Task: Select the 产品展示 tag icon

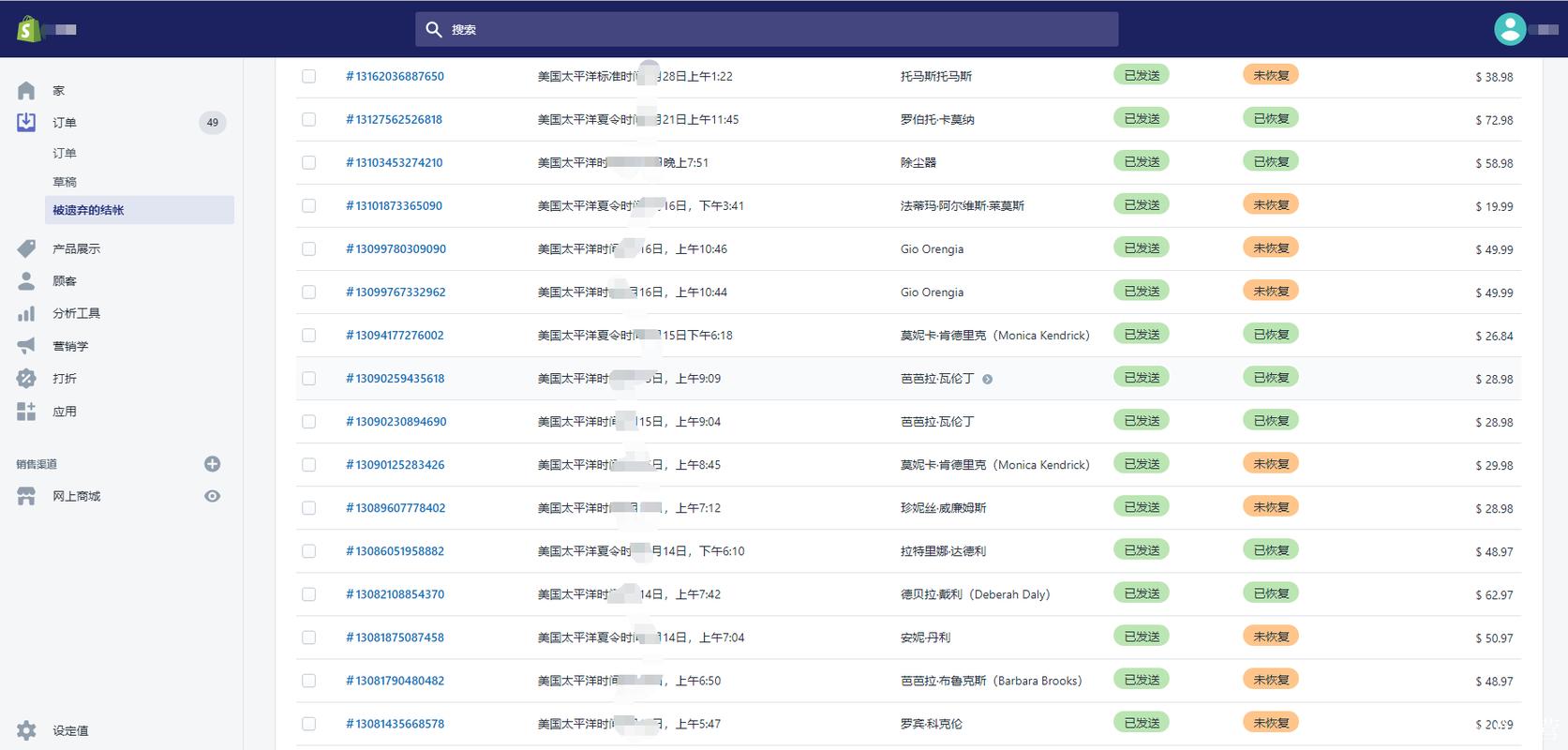Action: (x=26, y=248)
